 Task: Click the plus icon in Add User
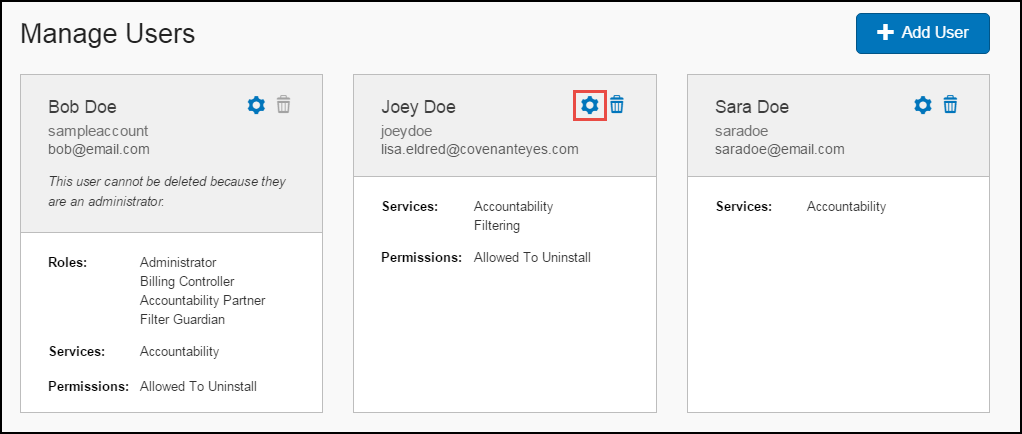point(884,33)
